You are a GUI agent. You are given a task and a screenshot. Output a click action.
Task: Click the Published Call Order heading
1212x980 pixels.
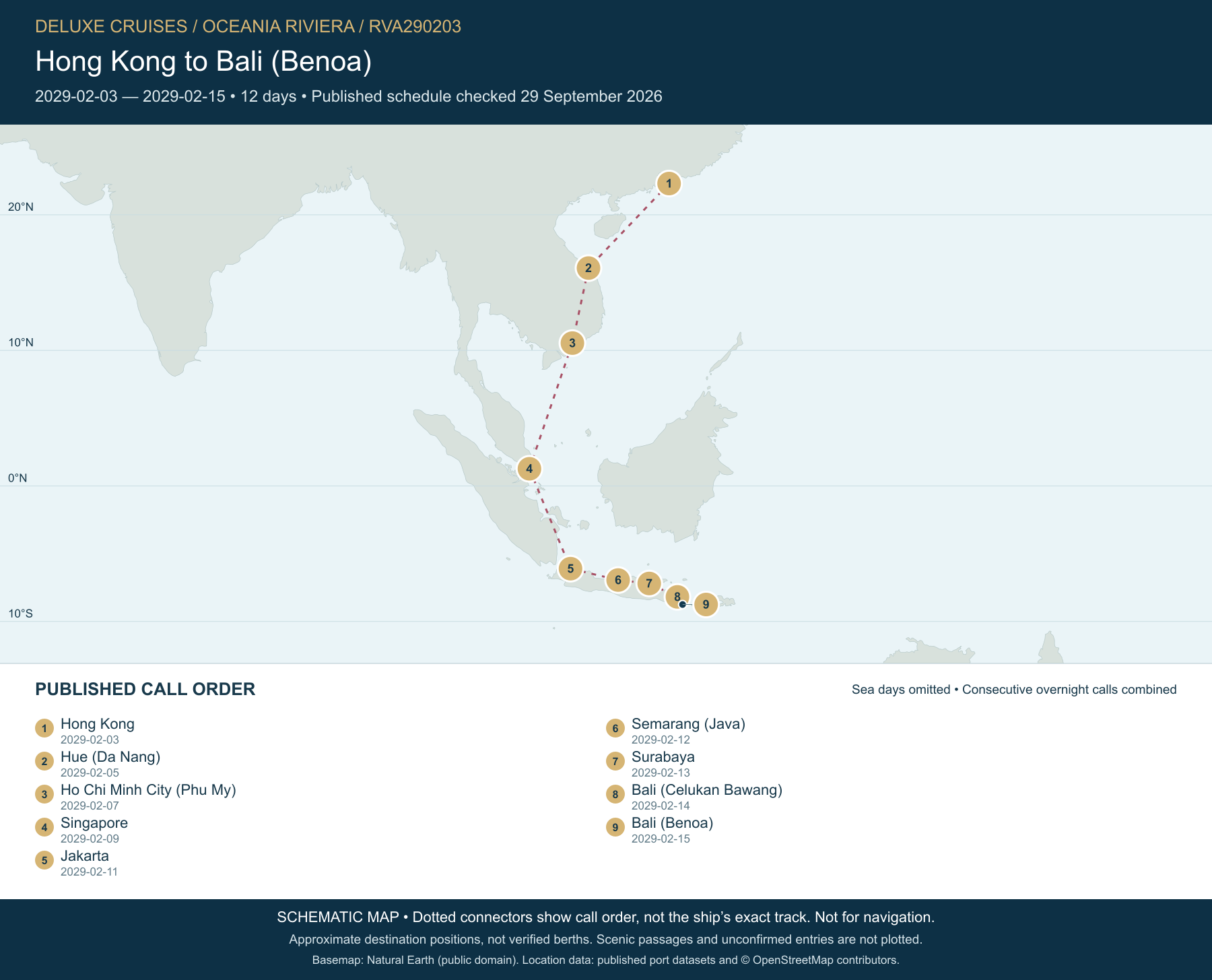(145, 689)
